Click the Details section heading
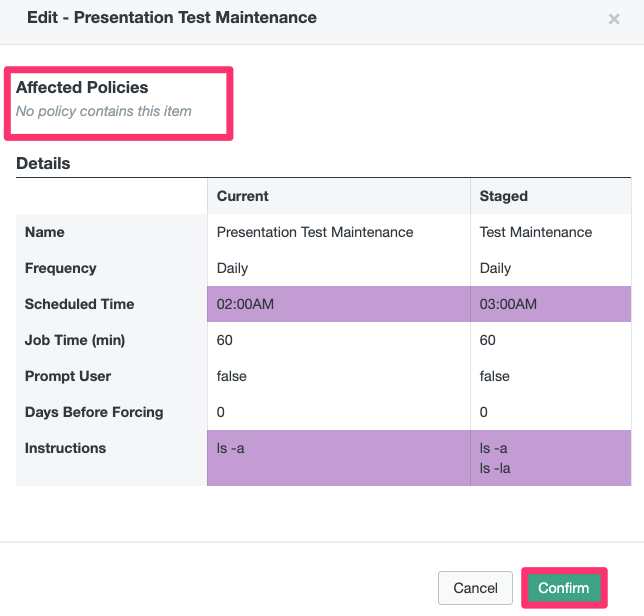The width and height of the screenshot is (644, 616). [x=43, y=163]
